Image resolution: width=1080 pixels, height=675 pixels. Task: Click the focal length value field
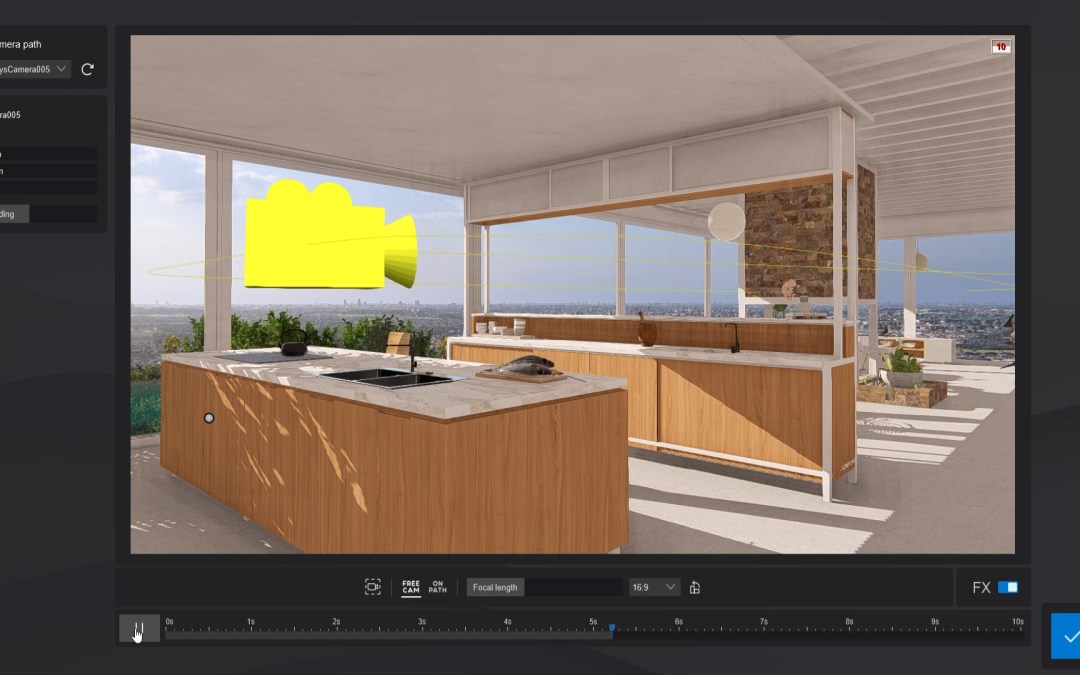pos(574,587)
